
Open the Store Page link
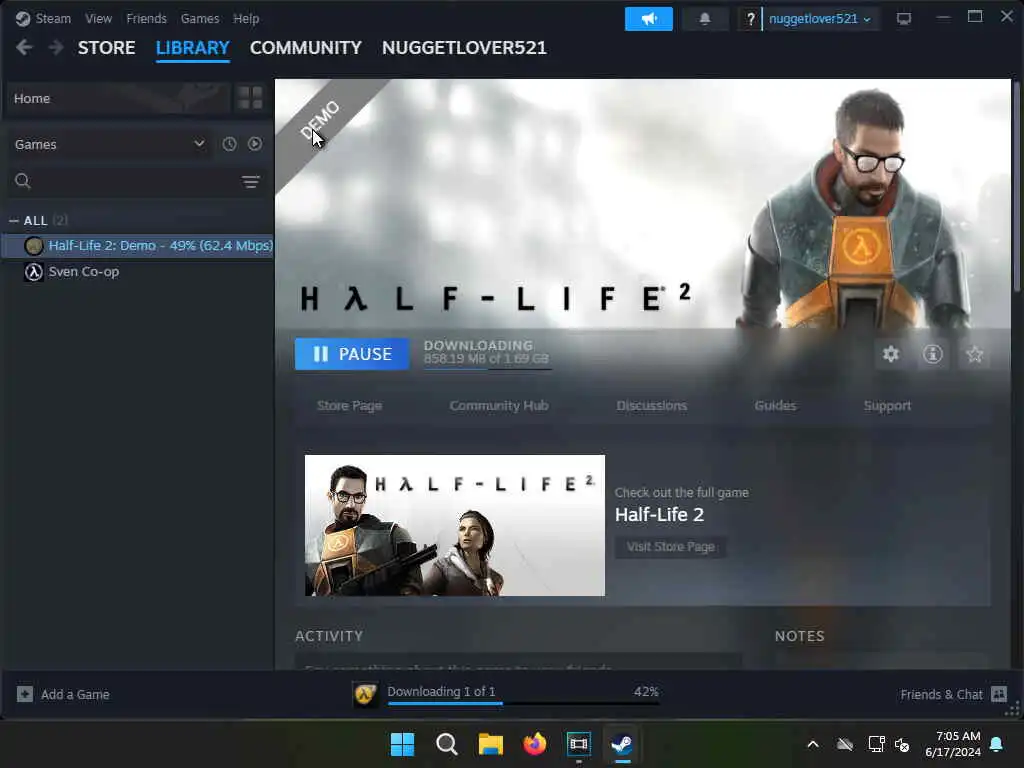click(x=349, y=406)
